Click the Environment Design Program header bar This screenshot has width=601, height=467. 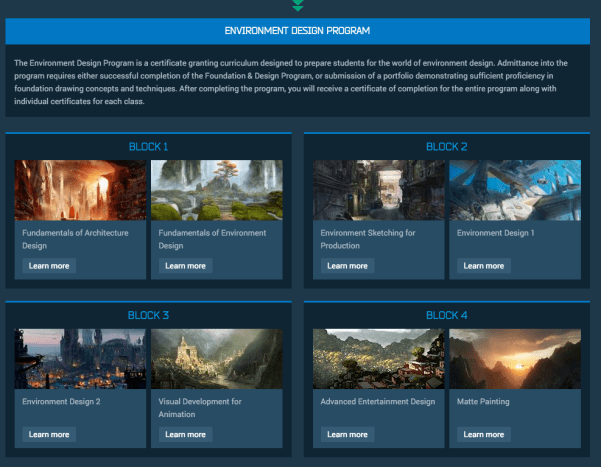coord(297,31)
